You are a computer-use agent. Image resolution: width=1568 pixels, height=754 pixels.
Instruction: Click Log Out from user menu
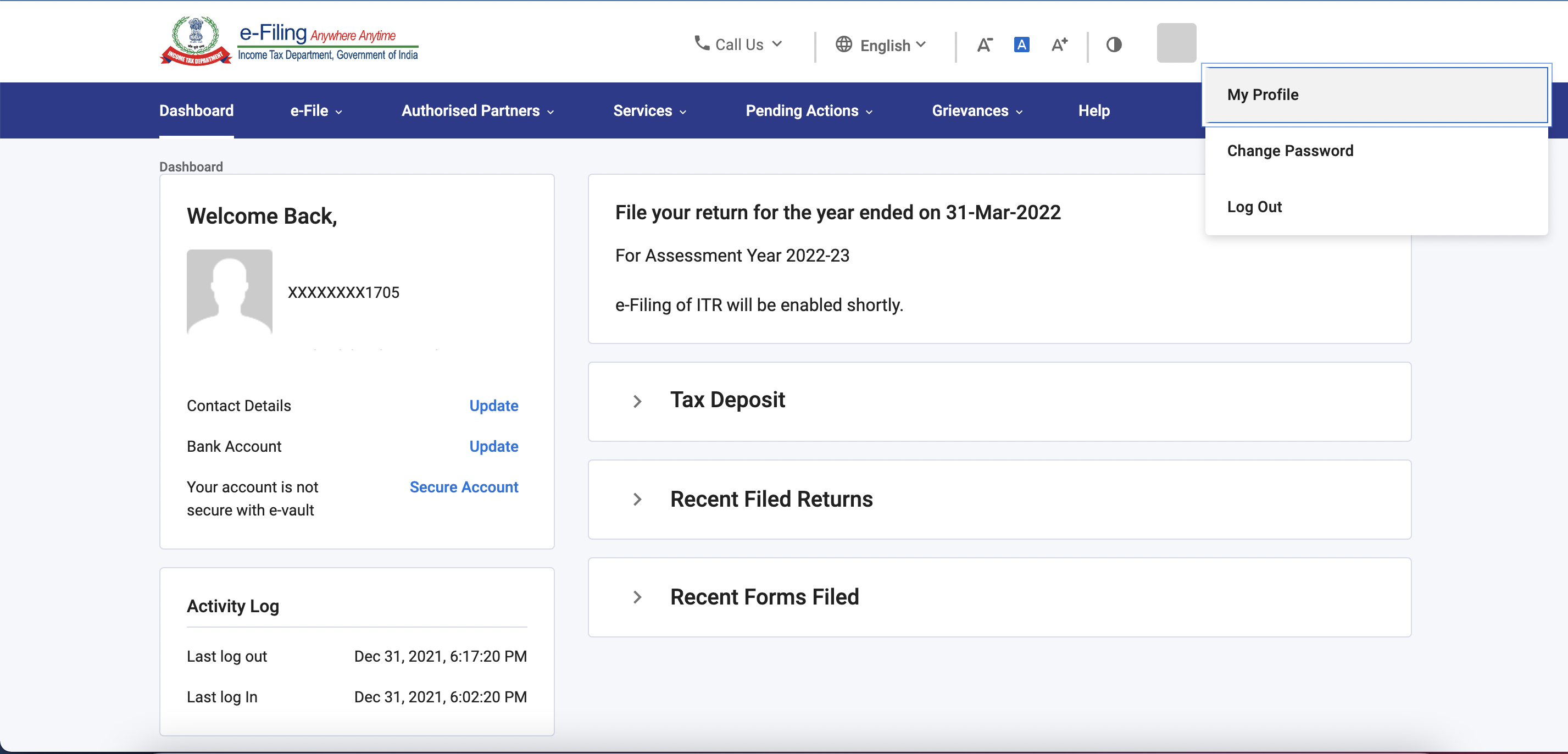[x=1257, y=206]
